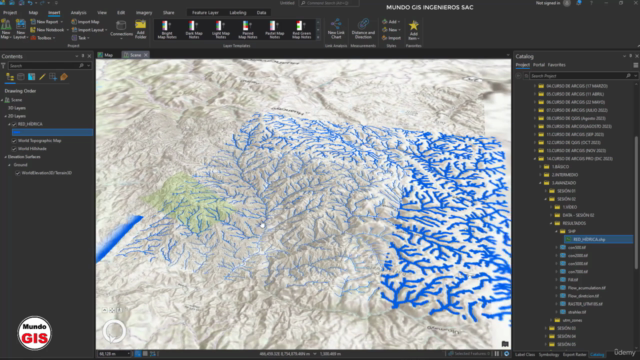
Task: Click the Undo arrow in quick access toolbar
Action: [30, 3]
